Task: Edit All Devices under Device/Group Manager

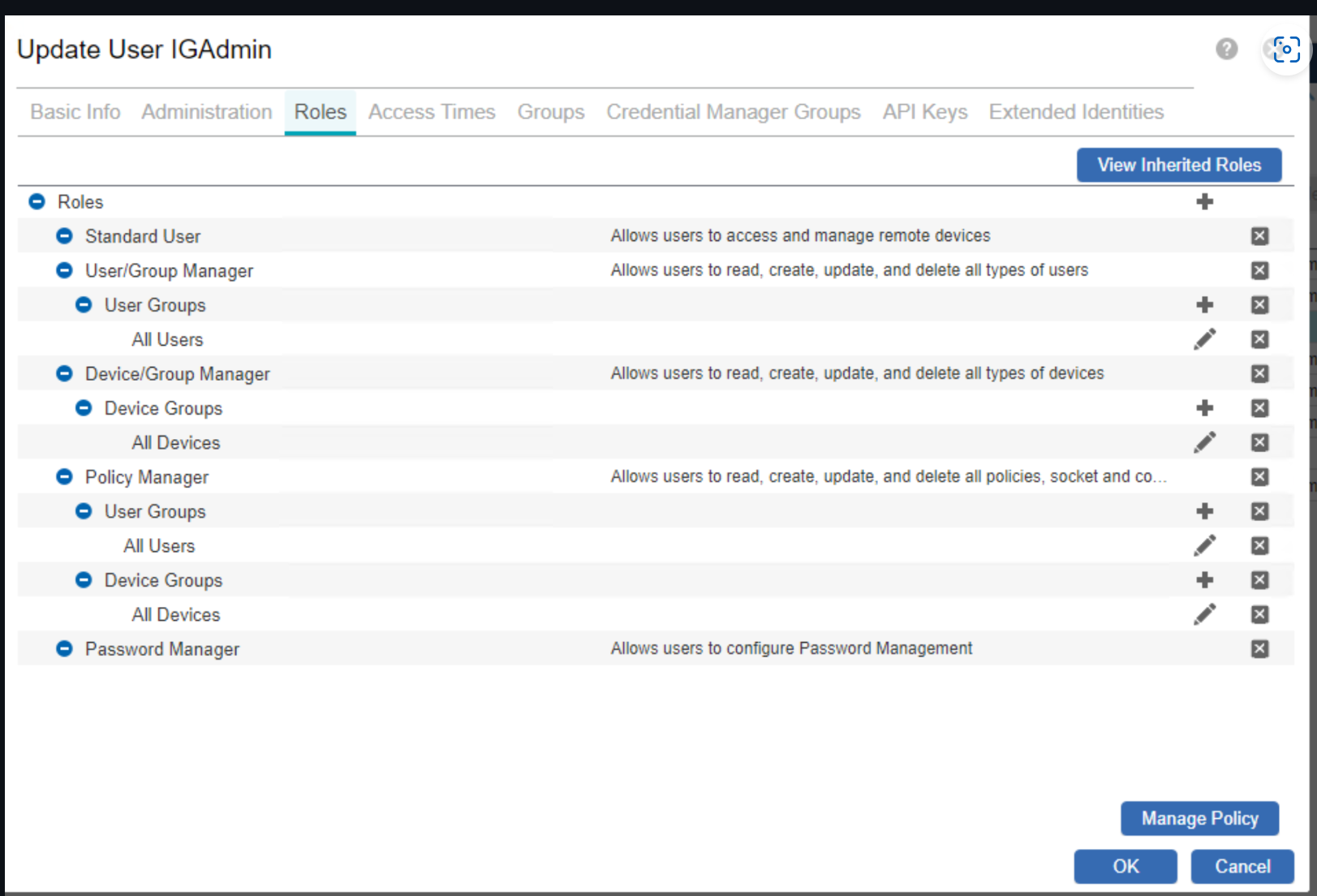Action: [x=1204, y=442]
